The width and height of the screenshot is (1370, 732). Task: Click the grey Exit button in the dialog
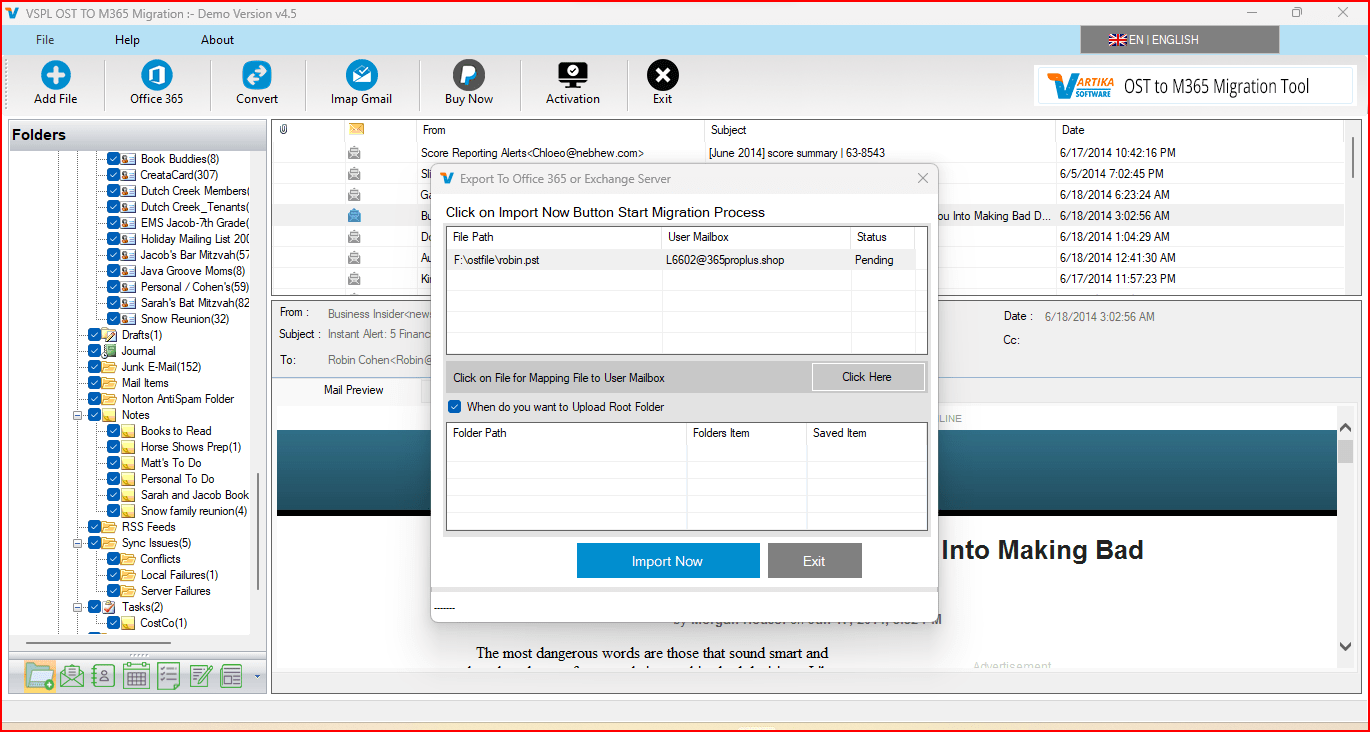[814, 561]
